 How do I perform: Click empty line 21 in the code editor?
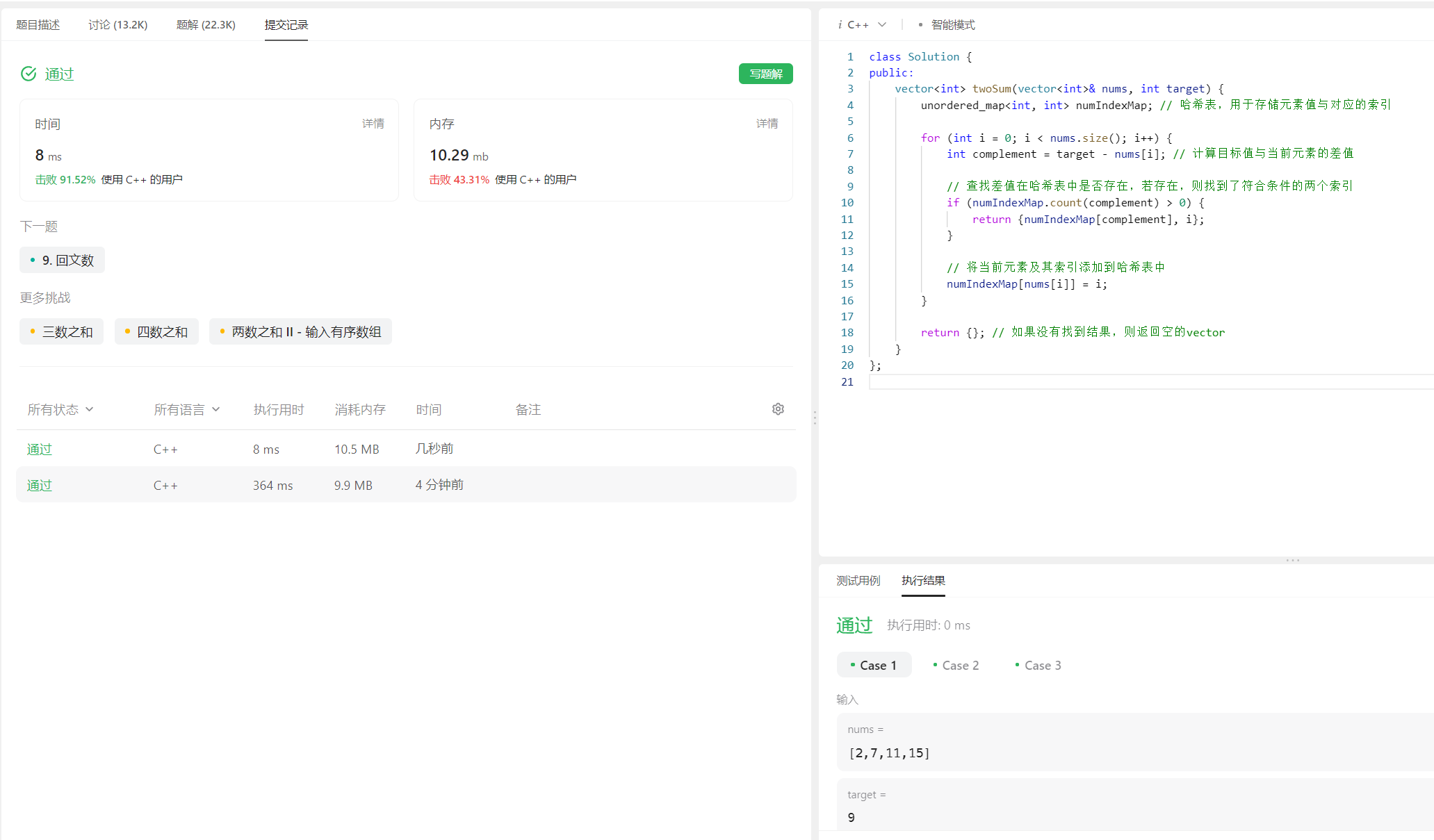pos(1151,382)
